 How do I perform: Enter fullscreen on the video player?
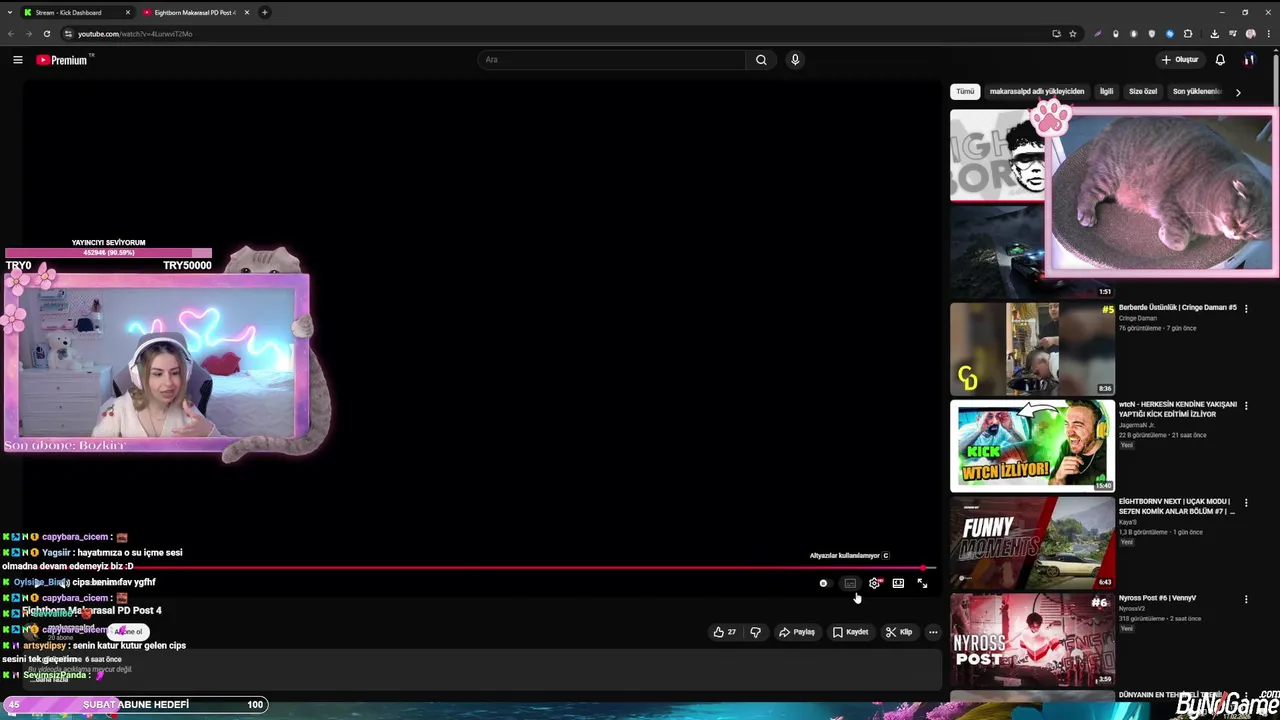tap(922, 584)
